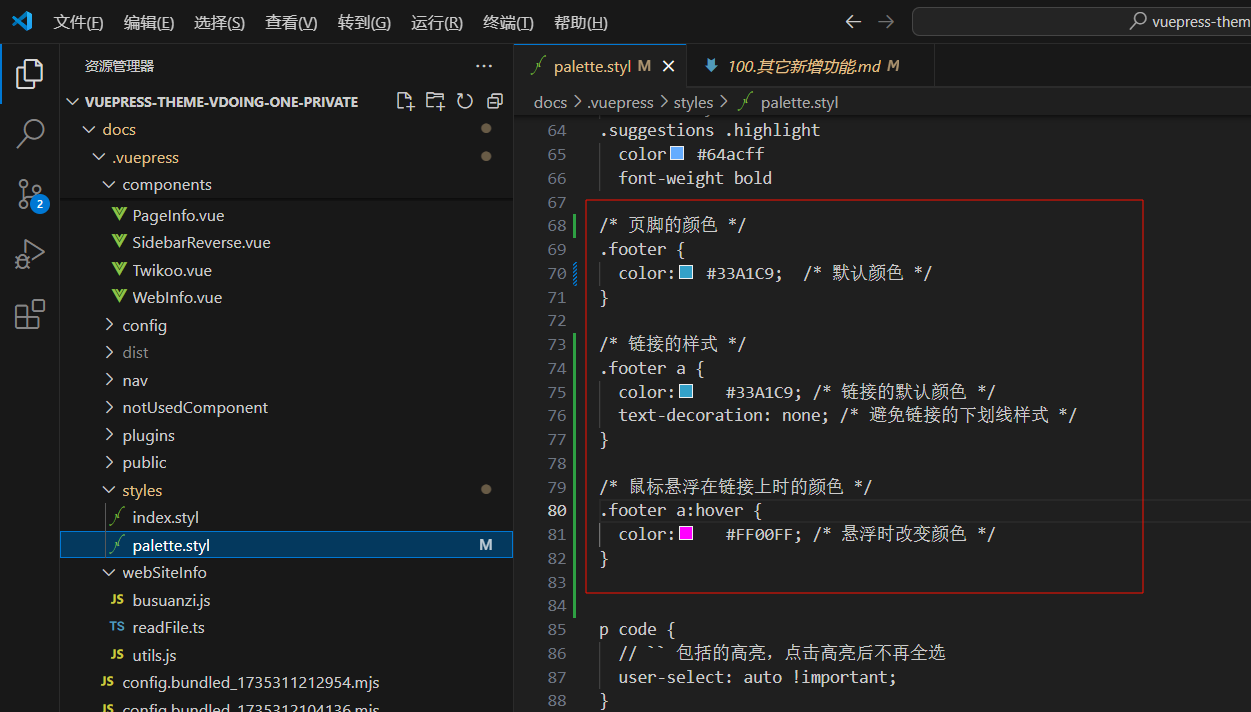Click the TS icon beside readFile.ts

pos(117,627)
